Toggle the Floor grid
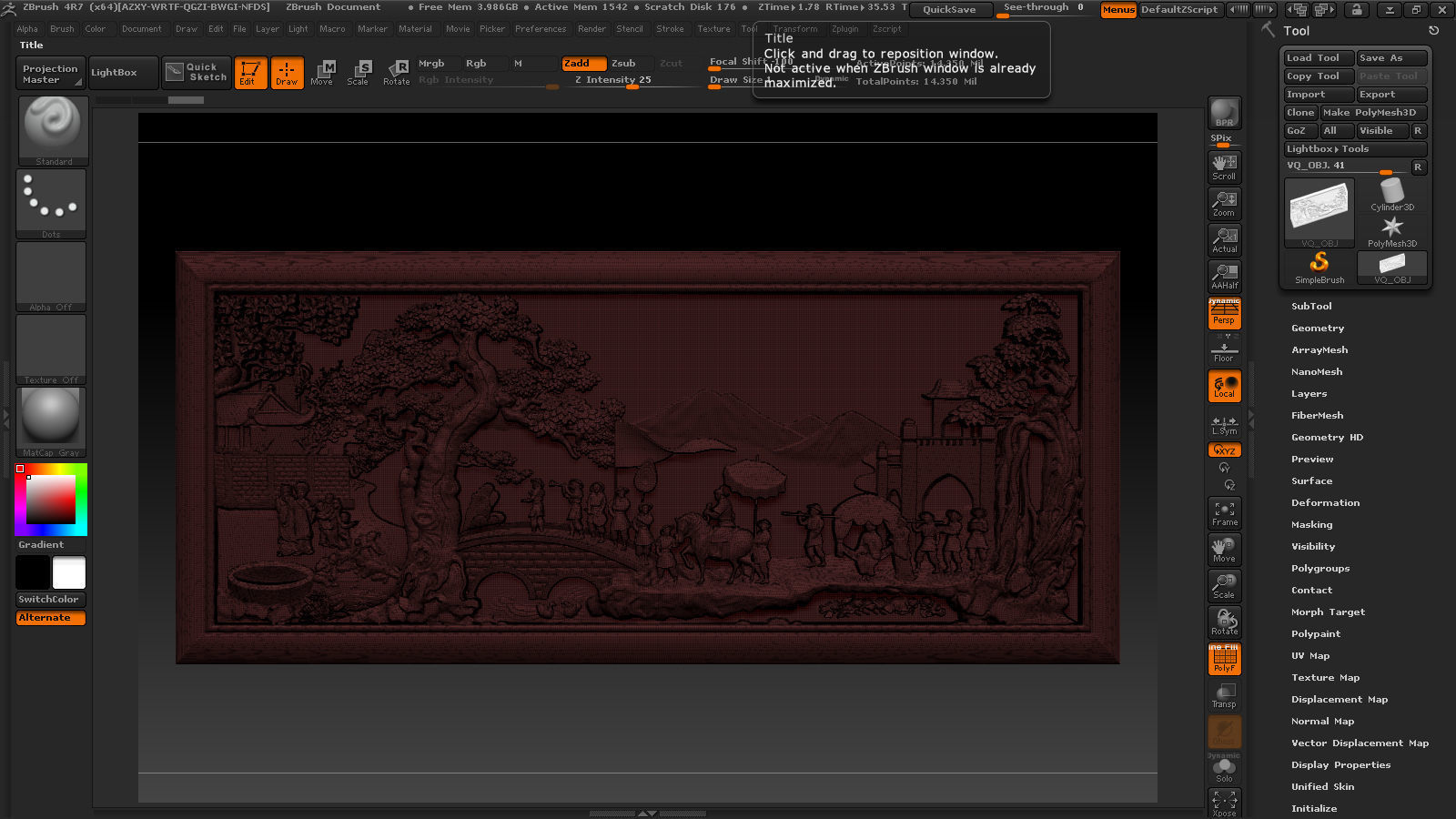The image size is (1456, 819). [1224, 349]
